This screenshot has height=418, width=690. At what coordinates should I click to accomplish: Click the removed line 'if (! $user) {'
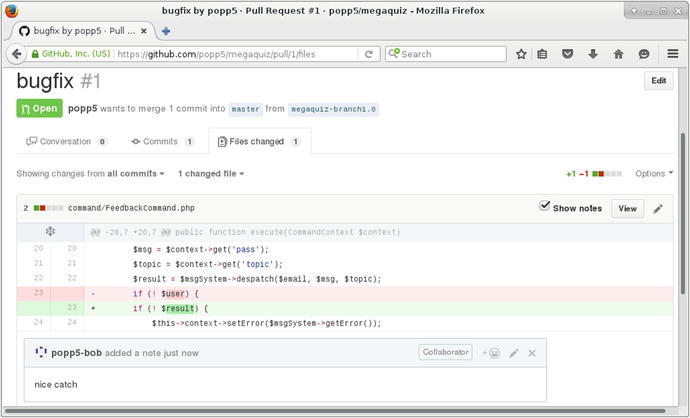[345, 293]
